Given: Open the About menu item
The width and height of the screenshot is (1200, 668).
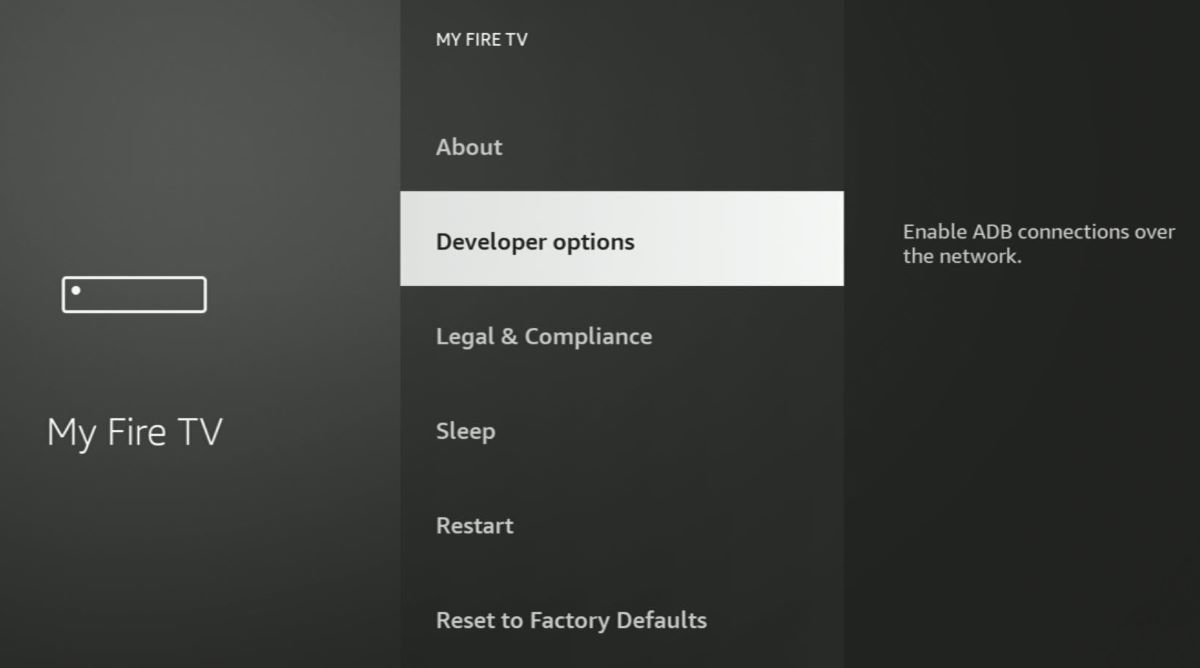Looking at the screenshot, I should (x=621, y=147).
